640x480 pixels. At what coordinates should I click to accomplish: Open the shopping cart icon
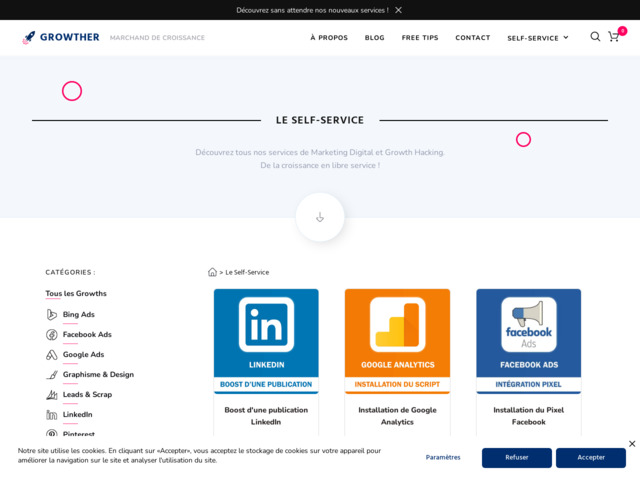[x=613, y=37]
